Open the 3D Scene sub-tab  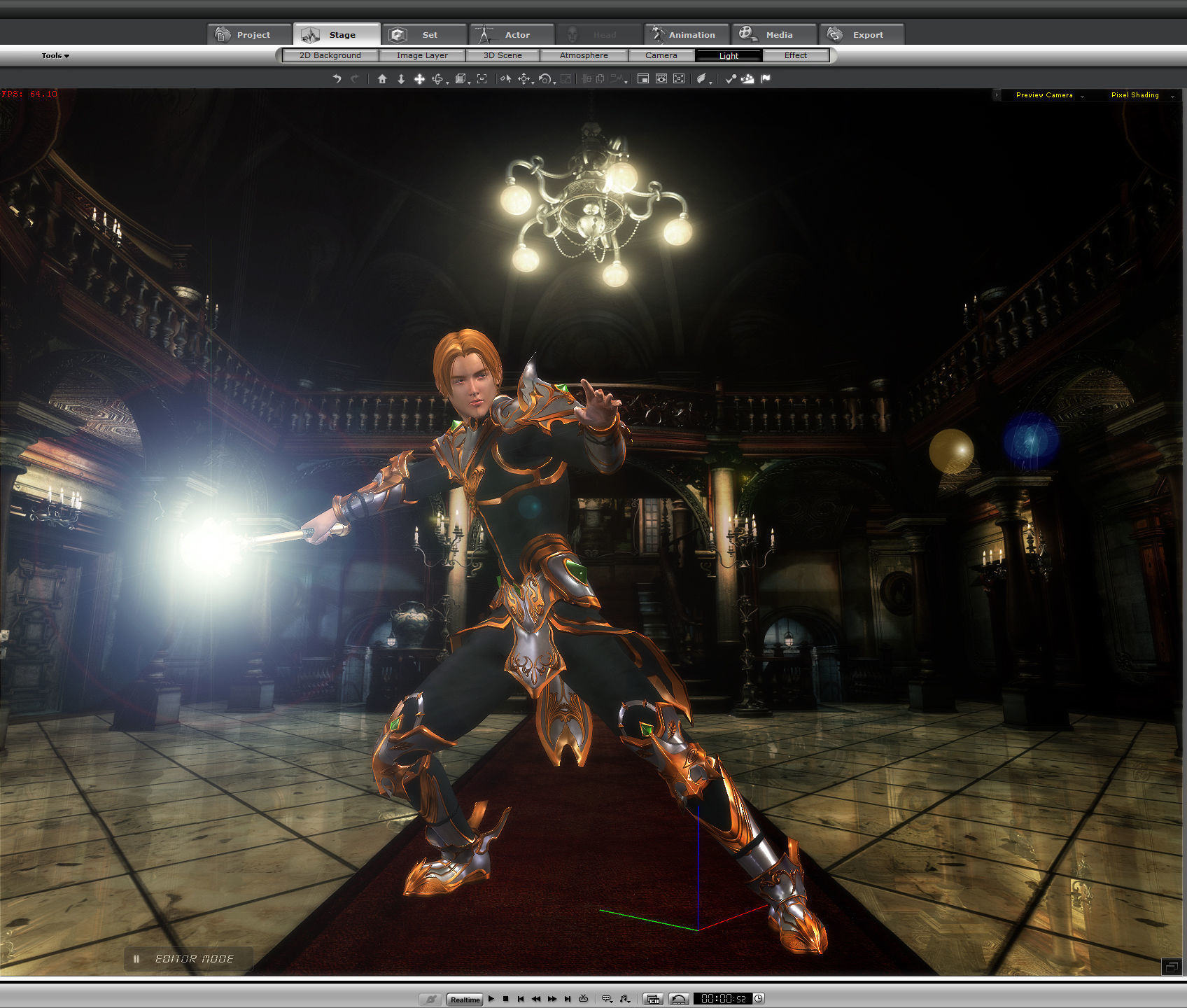click(x=503, y=55)
